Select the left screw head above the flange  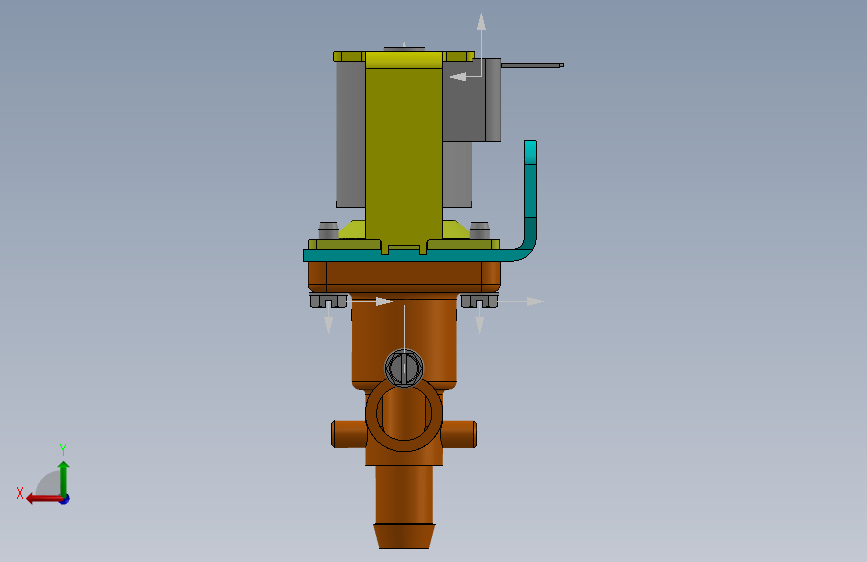click(x=328, y=230)
